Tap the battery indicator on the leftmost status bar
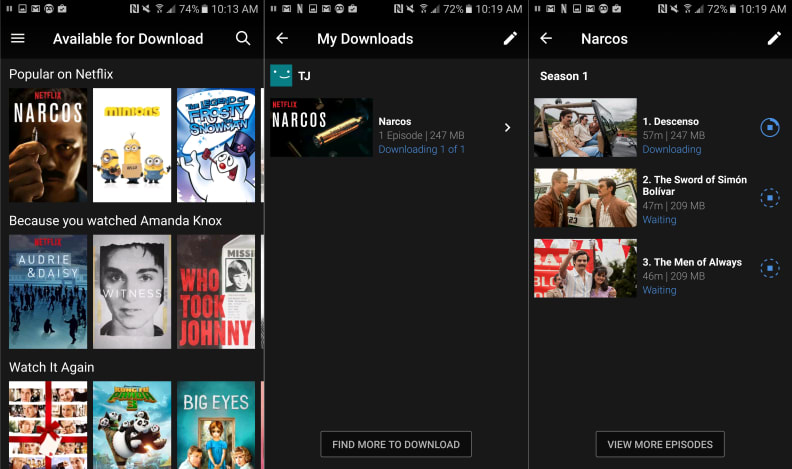The image size is (792, 469). (x=205, y=9)
